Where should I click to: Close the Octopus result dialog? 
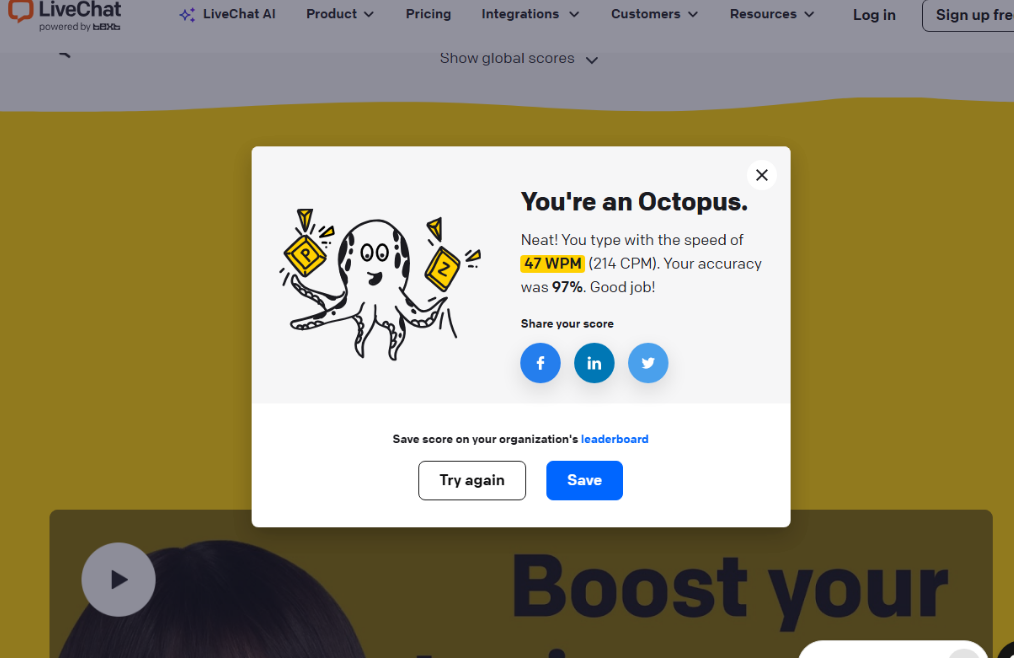[762, 175]
